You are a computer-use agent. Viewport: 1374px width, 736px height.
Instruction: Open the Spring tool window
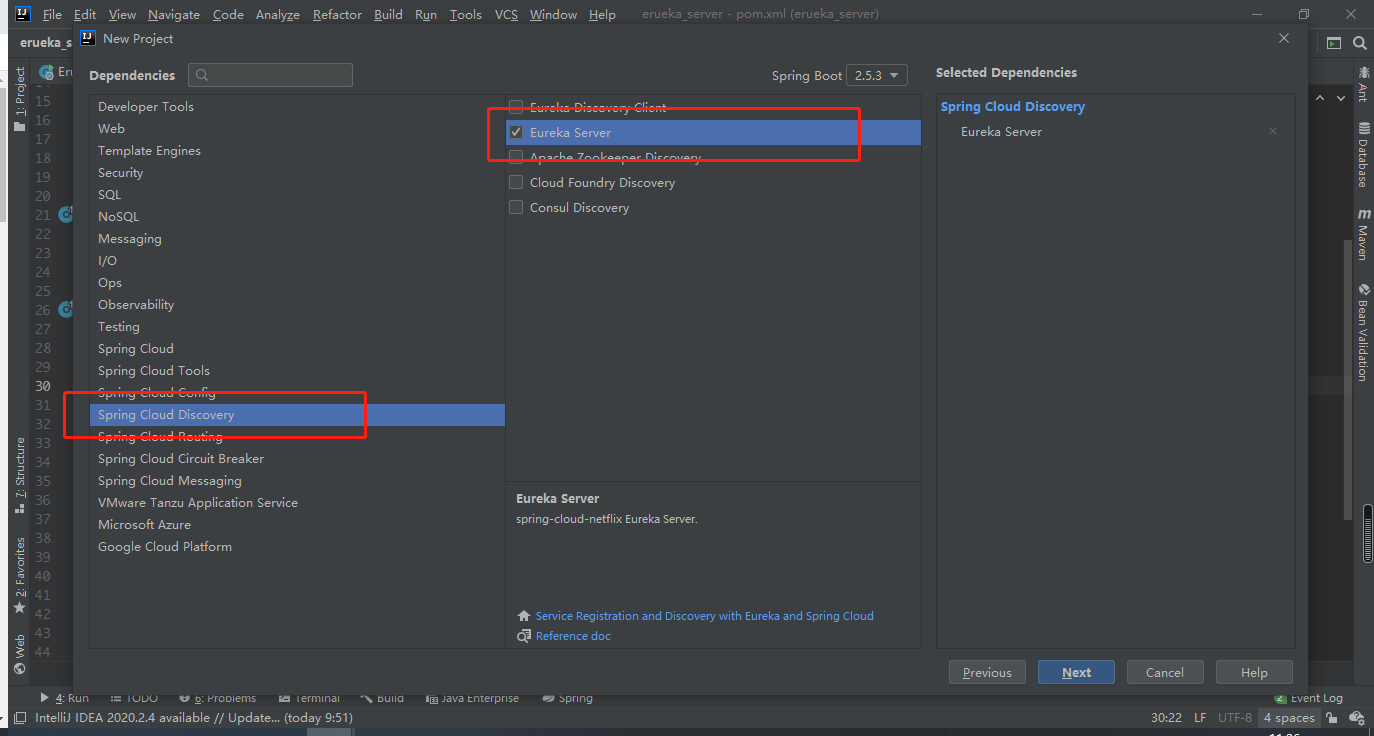[567, 698]
